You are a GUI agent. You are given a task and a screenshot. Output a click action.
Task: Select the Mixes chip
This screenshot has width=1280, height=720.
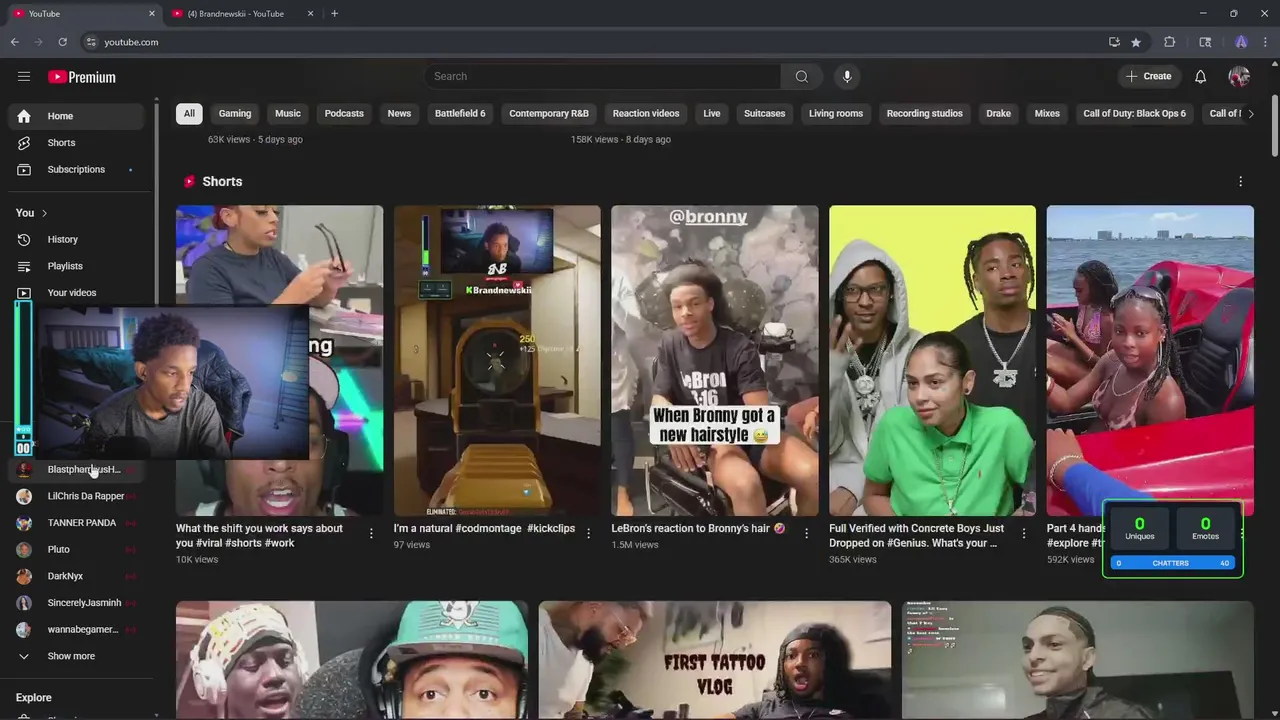[x=1047, y=114]
